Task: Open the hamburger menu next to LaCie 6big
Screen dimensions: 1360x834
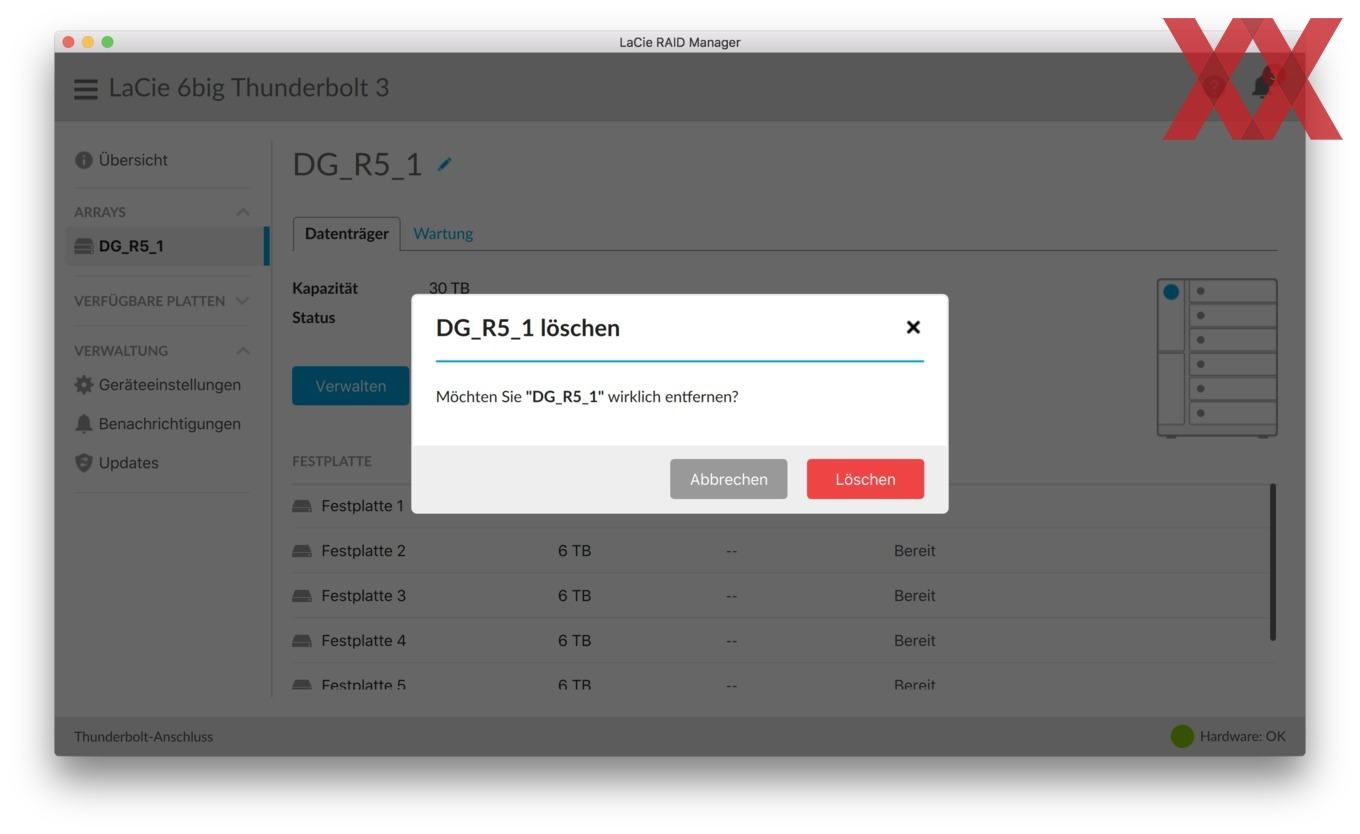Action: 87,88
